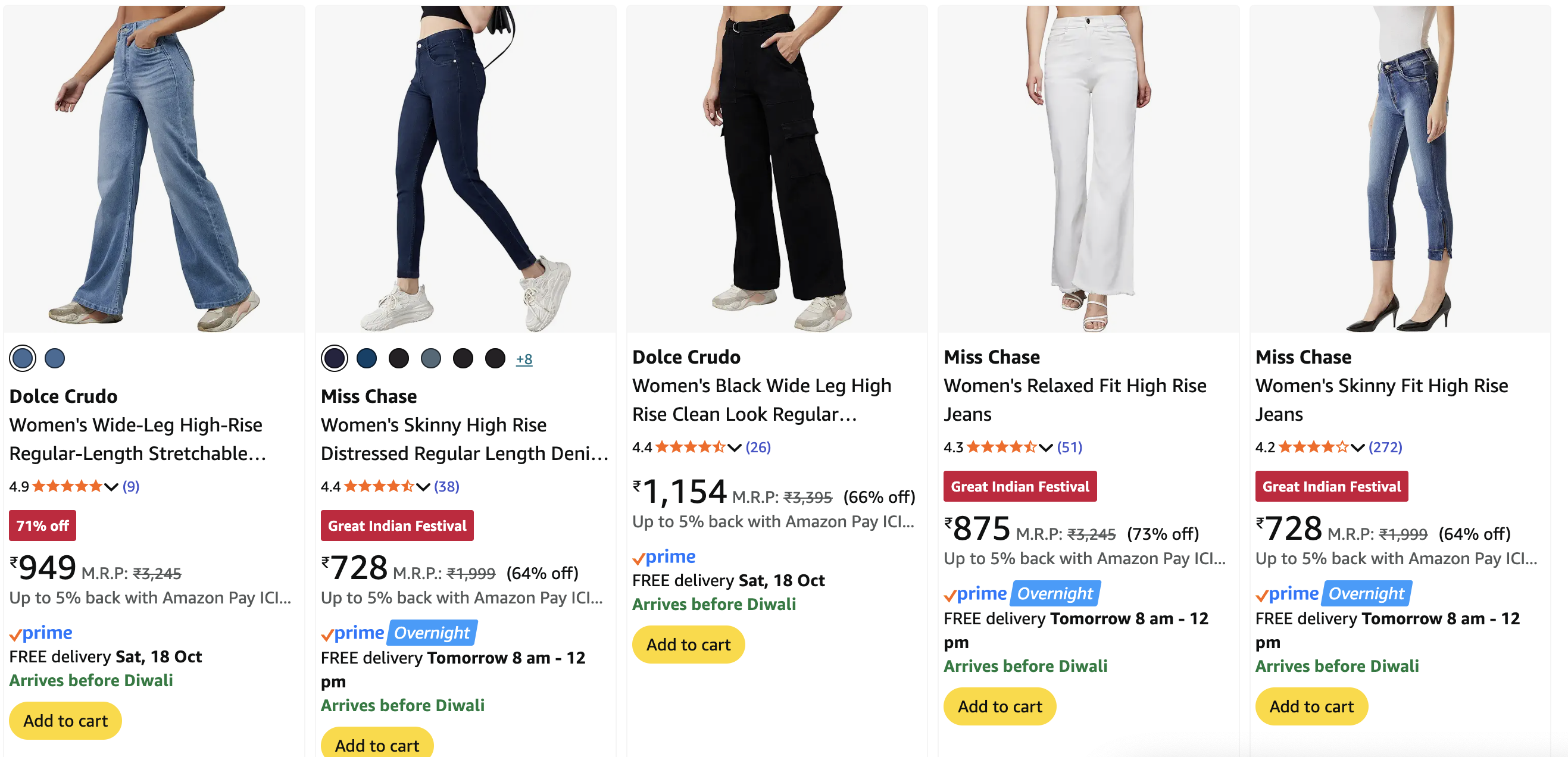Click the Prime logo under the ₹949 jeans
The width and height of the screenshot is (1568, 757).
click(x=42, y=633)
